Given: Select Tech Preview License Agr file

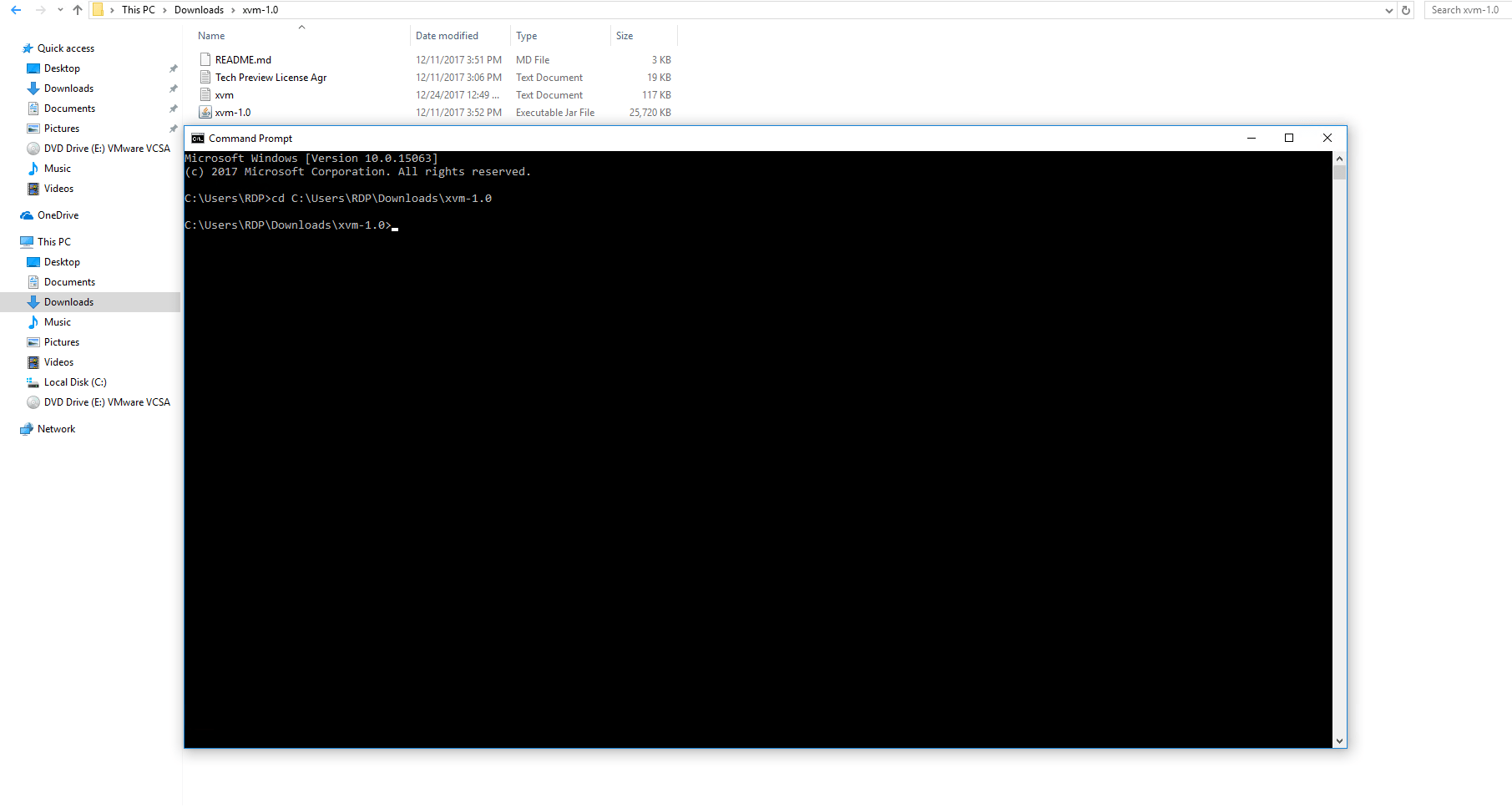Looking at the screenshot, I should click(x=271, y=78).
